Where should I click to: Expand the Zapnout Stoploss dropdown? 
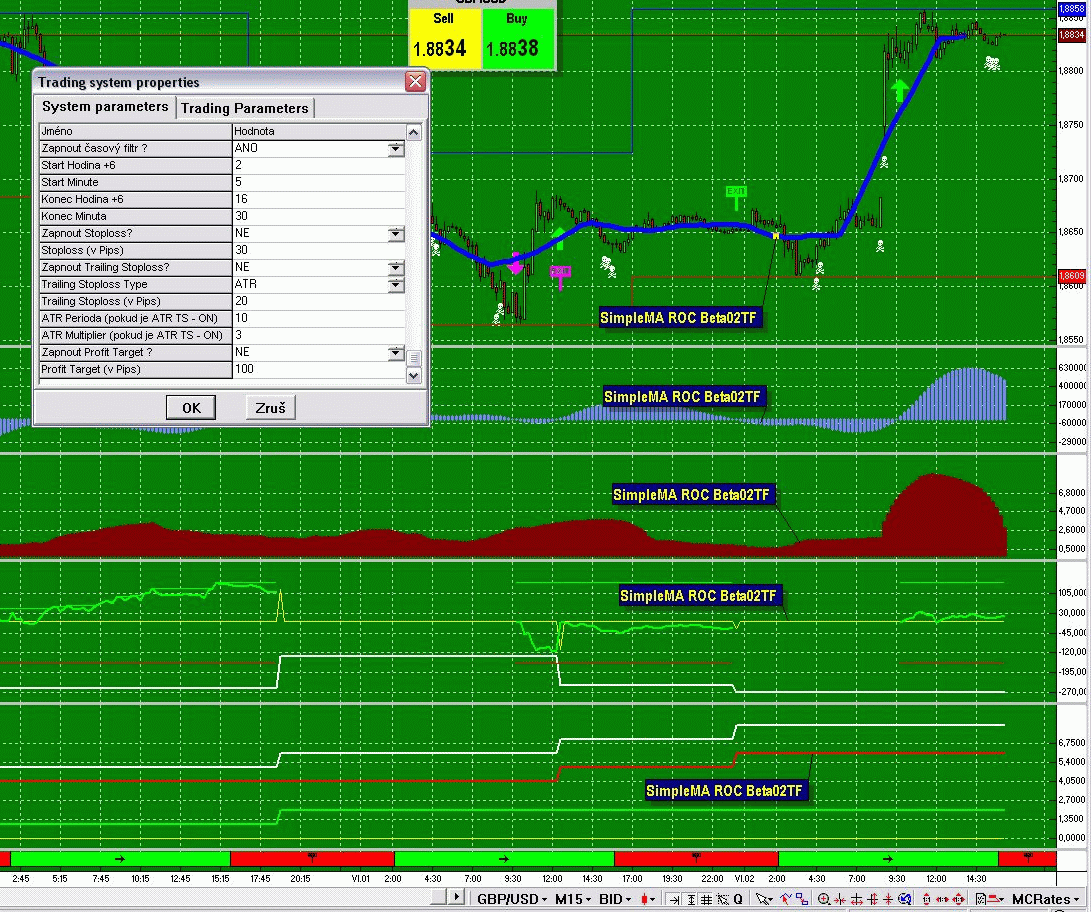tap(395, 233)
